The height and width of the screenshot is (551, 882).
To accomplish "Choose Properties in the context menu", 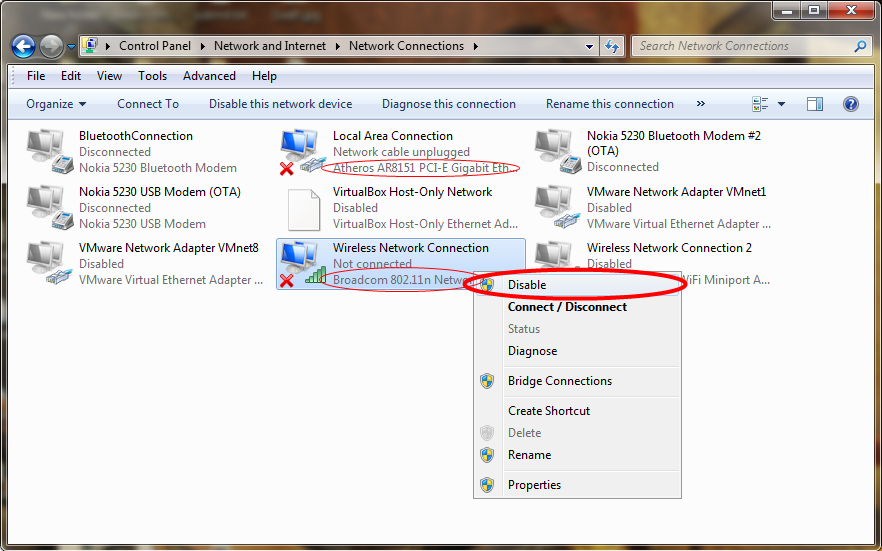I will pyautogui.click(x=577, y=485).
